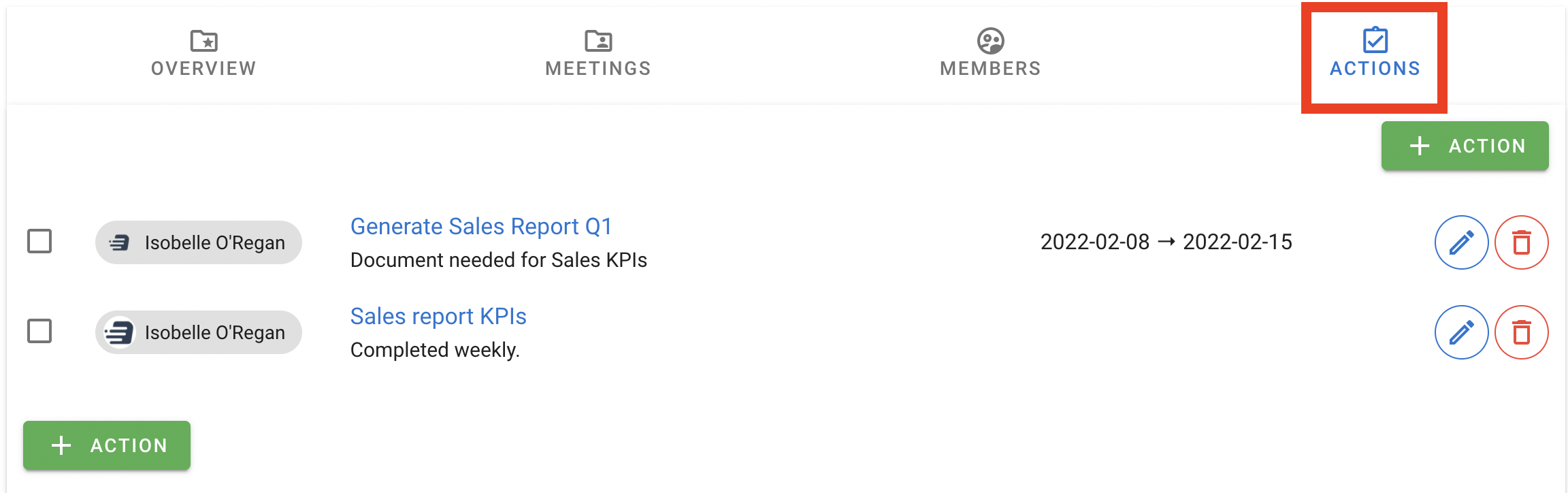Switch to the MEETINGS tab label

(598, 68)
